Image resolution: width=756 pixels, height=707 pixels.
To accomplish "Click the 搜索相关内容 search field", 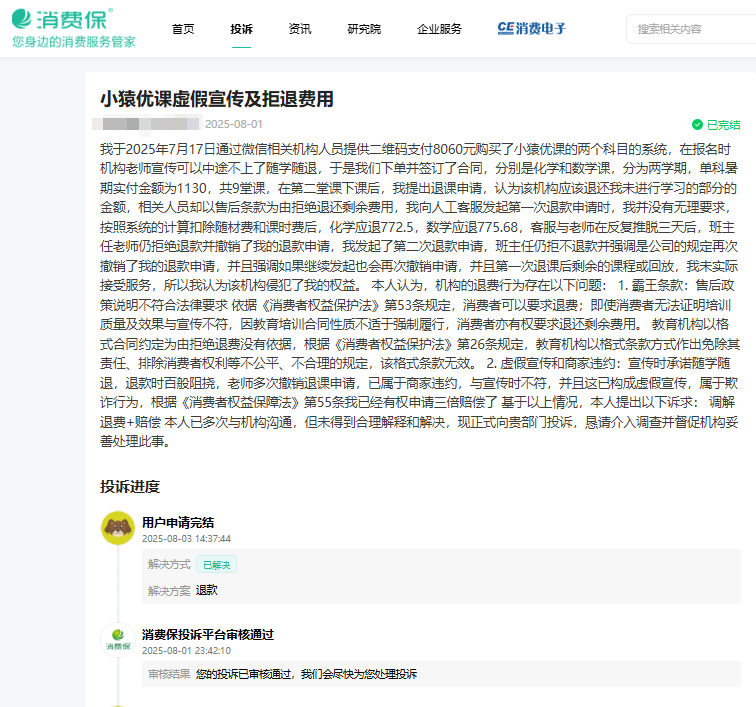I will pyautogui.click(x=691, y=29).
